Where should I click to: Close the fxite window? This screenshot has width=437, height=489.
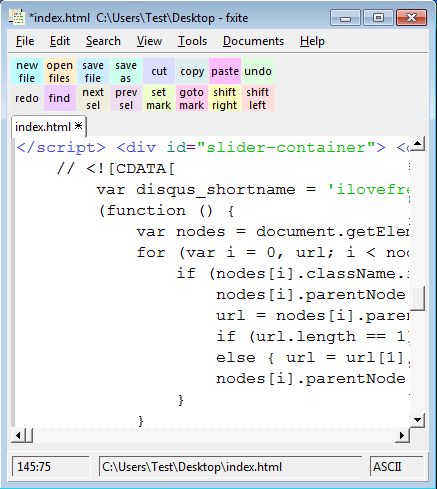[411, 18]
